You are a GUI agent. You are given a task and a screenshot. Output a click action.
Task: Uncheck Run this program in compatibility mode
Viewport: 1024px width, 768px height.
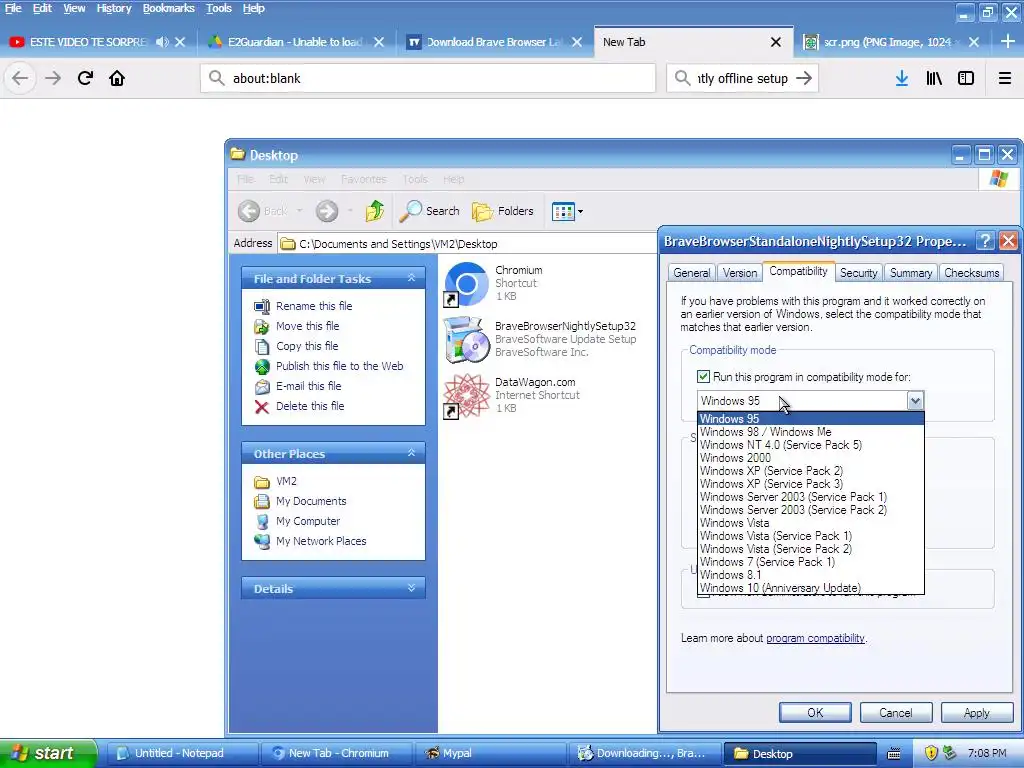[703, 377]
